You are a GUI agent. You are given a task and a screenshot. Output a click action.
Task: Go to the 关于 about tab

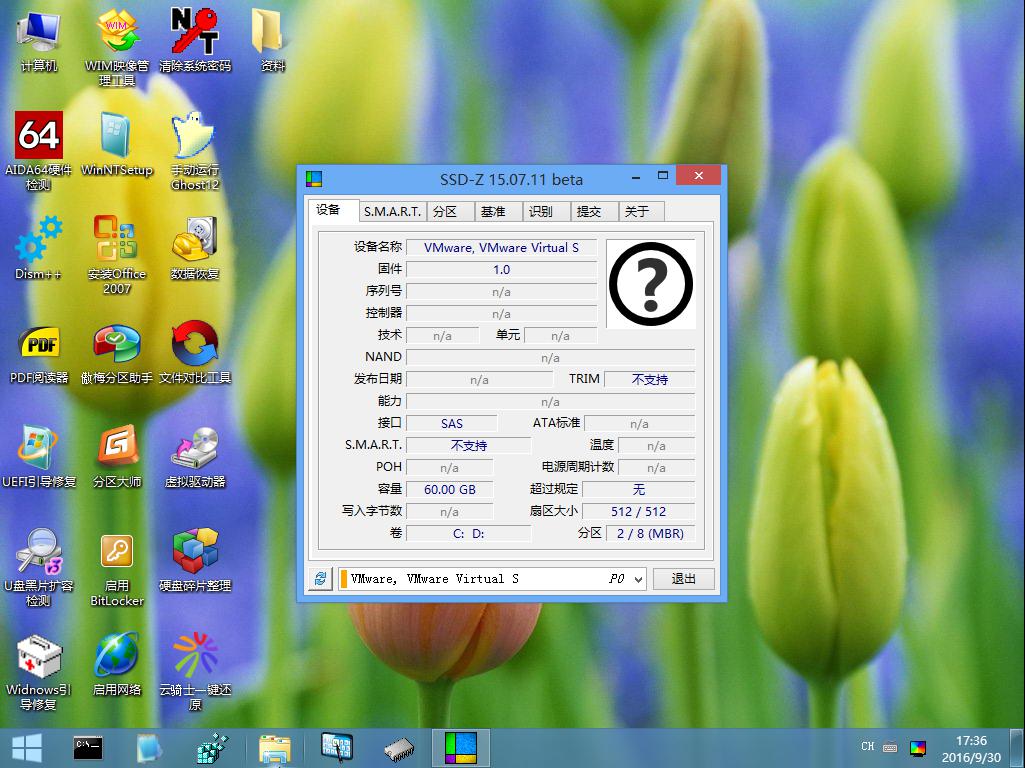637,211
